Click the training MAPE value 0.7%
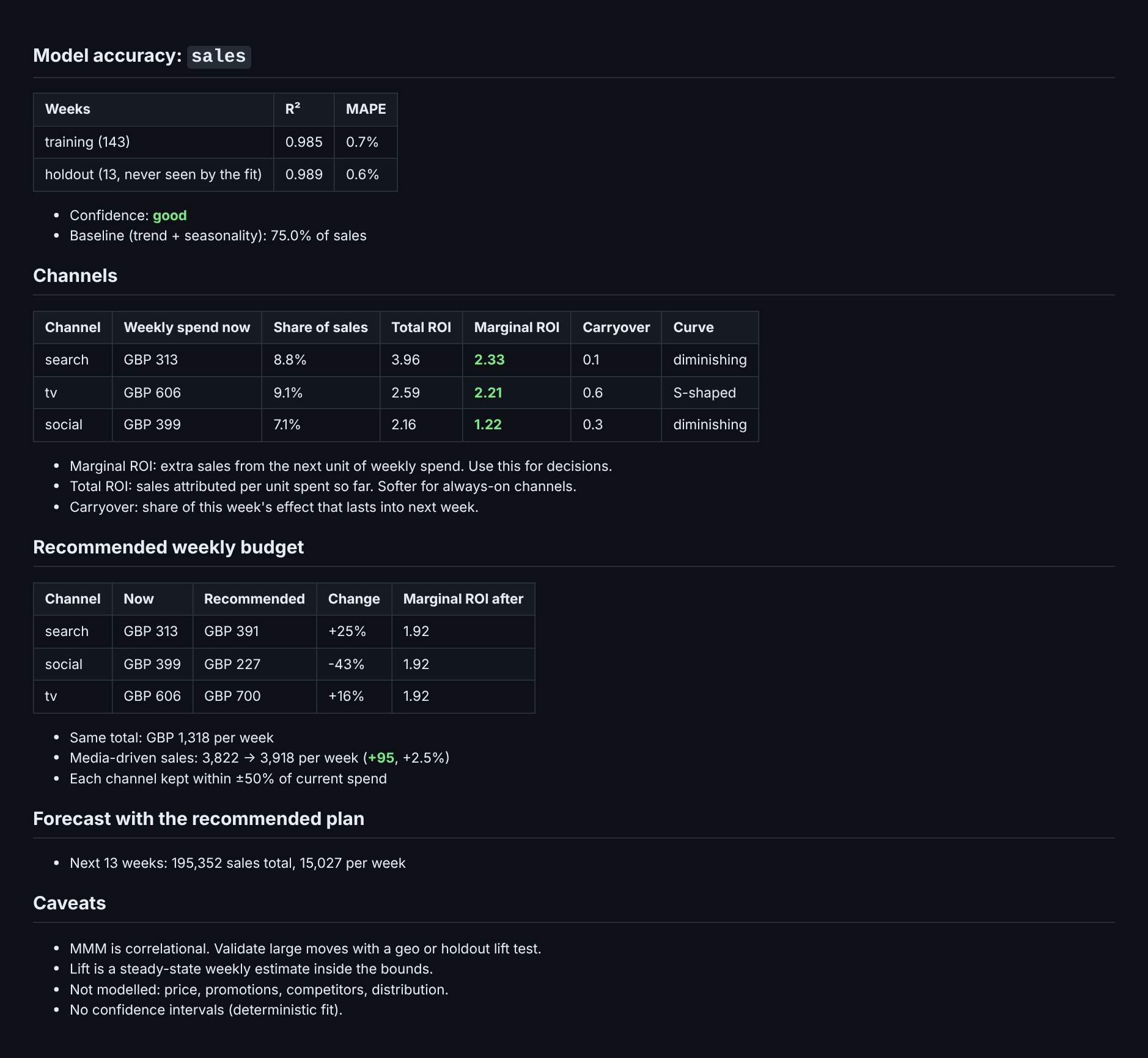 [x=362, y=142]
